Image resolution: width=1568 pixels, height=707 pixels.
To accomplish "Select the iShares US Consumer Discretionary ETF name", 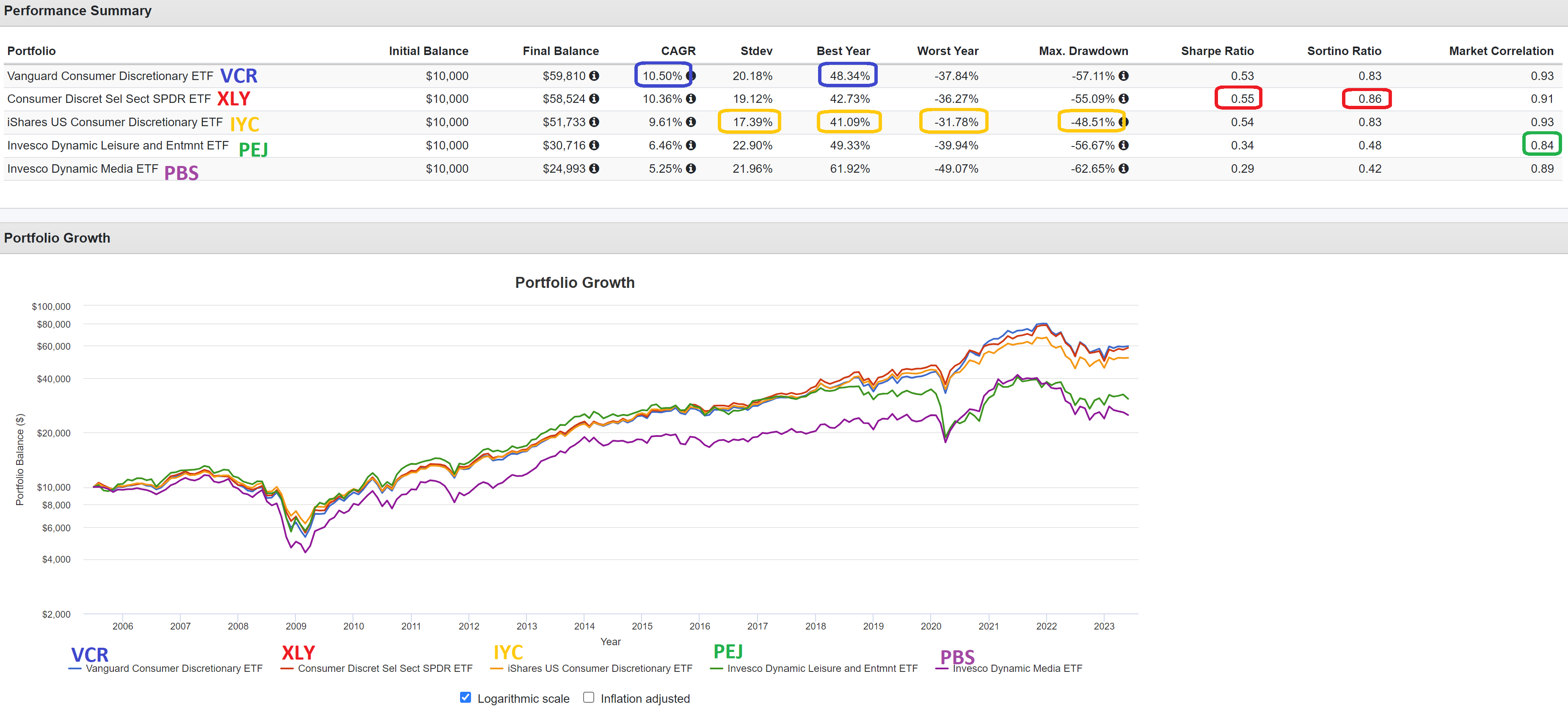I will [115, 122].
